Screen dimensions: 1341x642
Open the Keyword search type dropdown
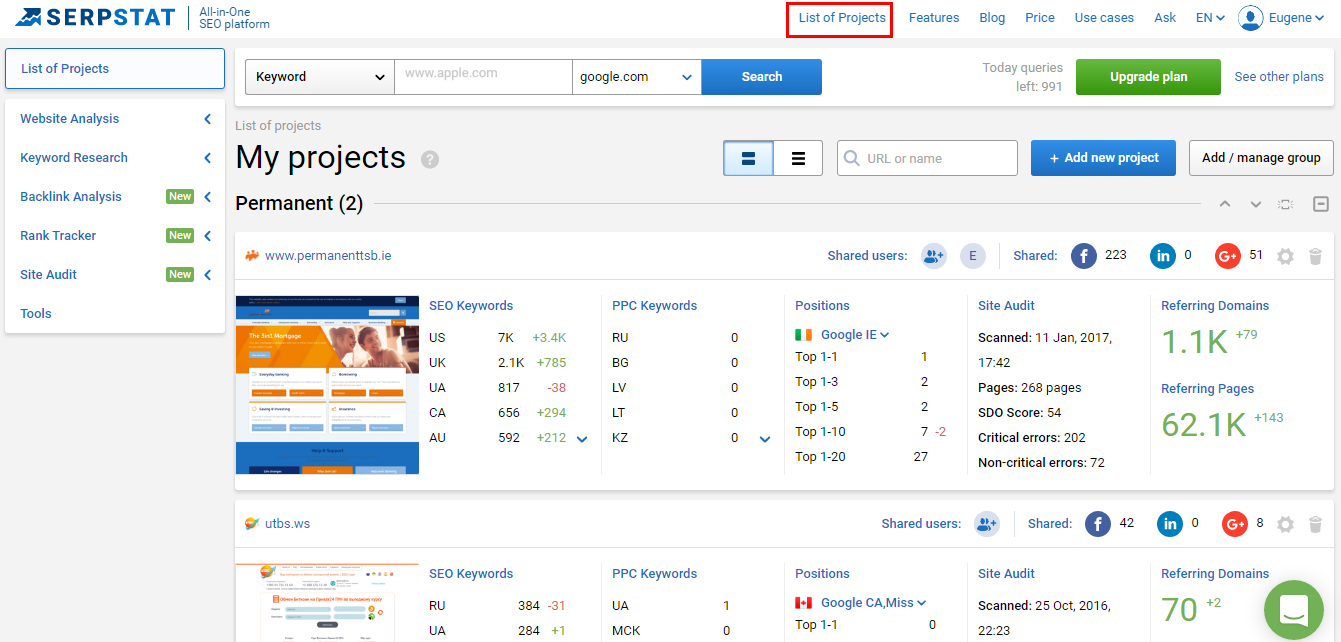pos(320,77)
